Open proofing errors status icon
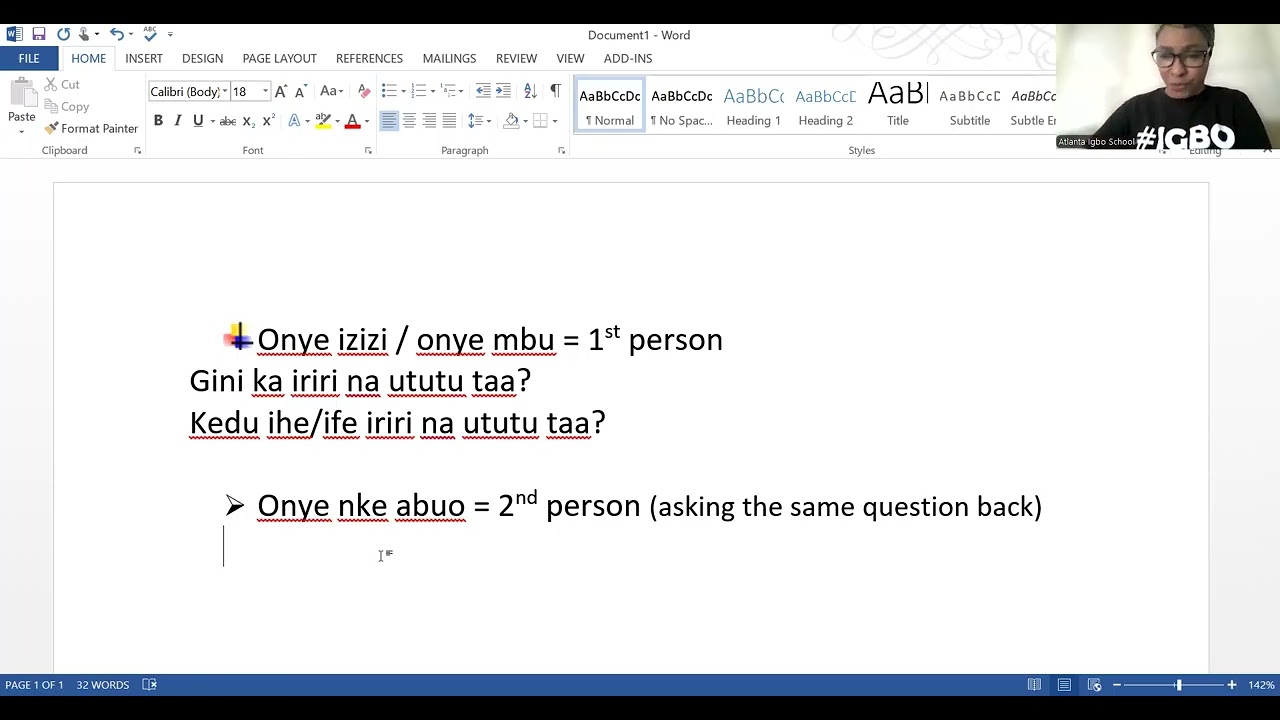 (x=149, y=685)
